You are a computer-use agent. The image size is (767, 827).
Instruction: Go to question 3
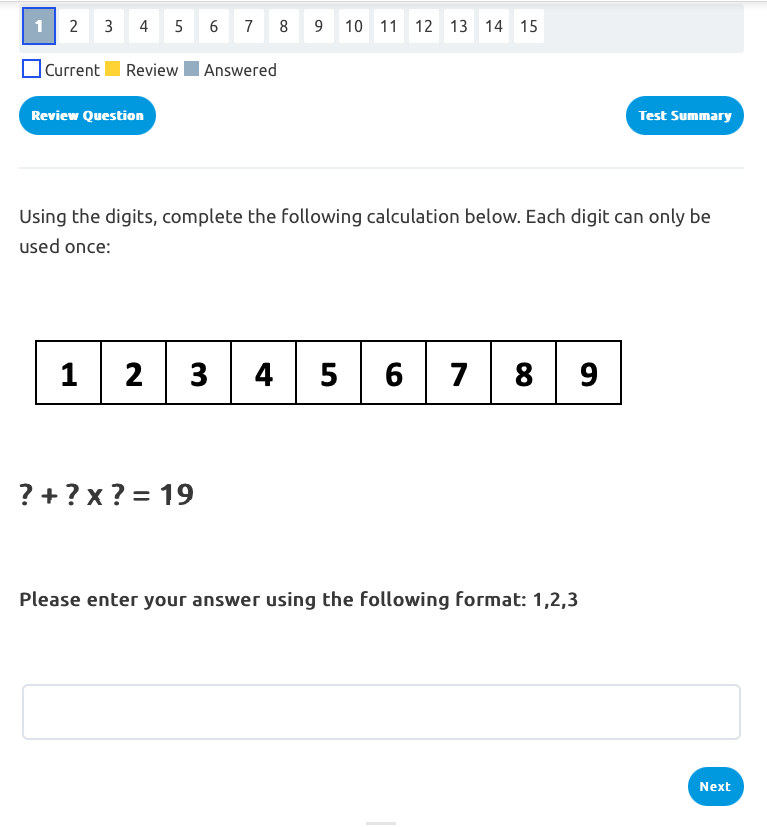[x=108, y=27]
